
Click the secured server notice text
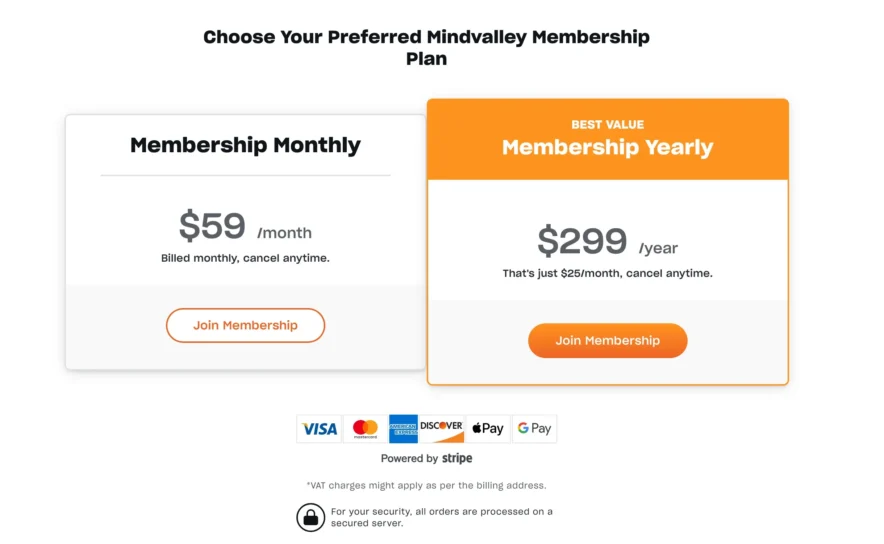tap(441, 517)
